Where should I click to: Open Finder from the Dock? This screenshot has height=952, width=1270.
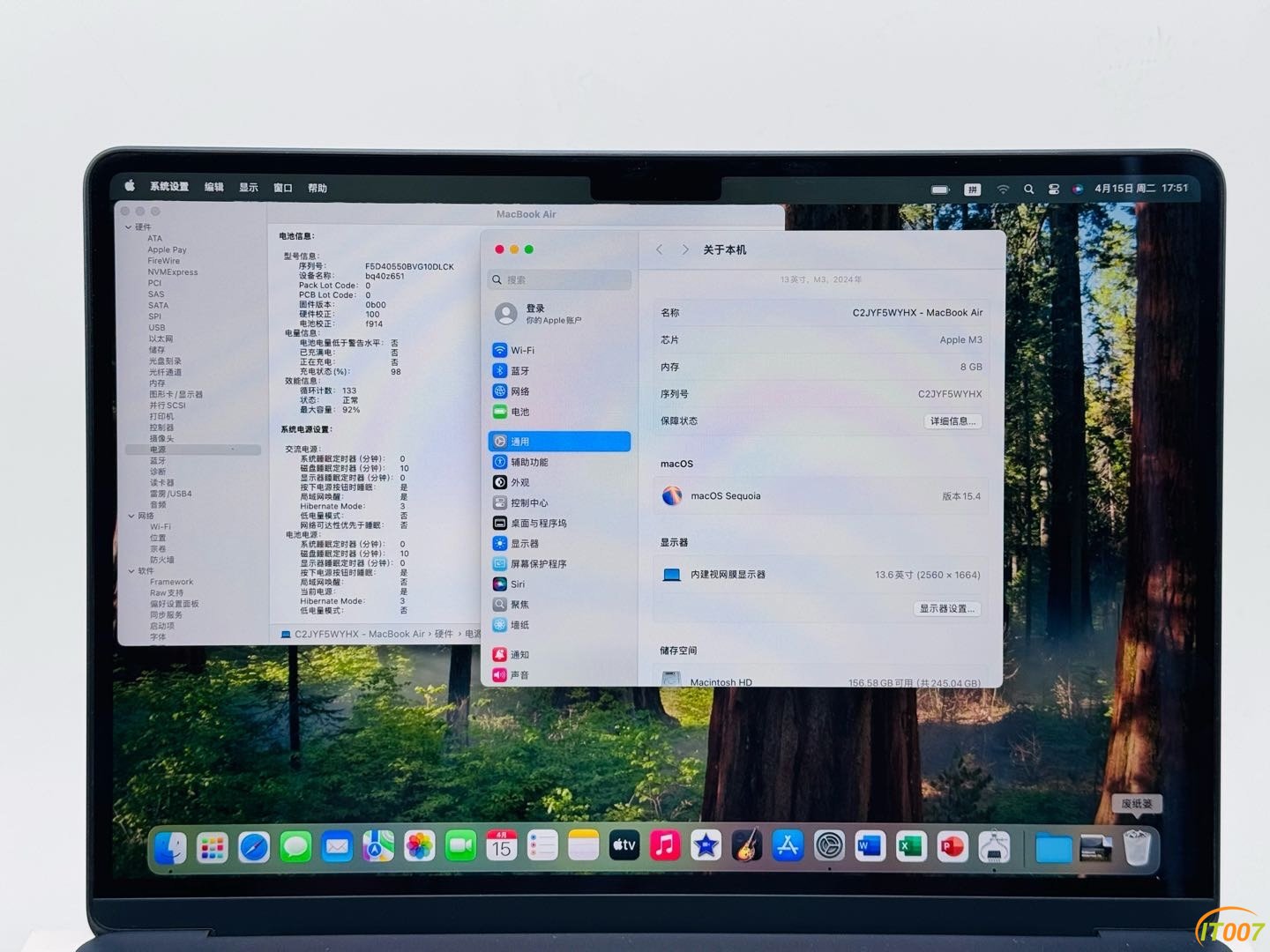(x=170, y=848)
